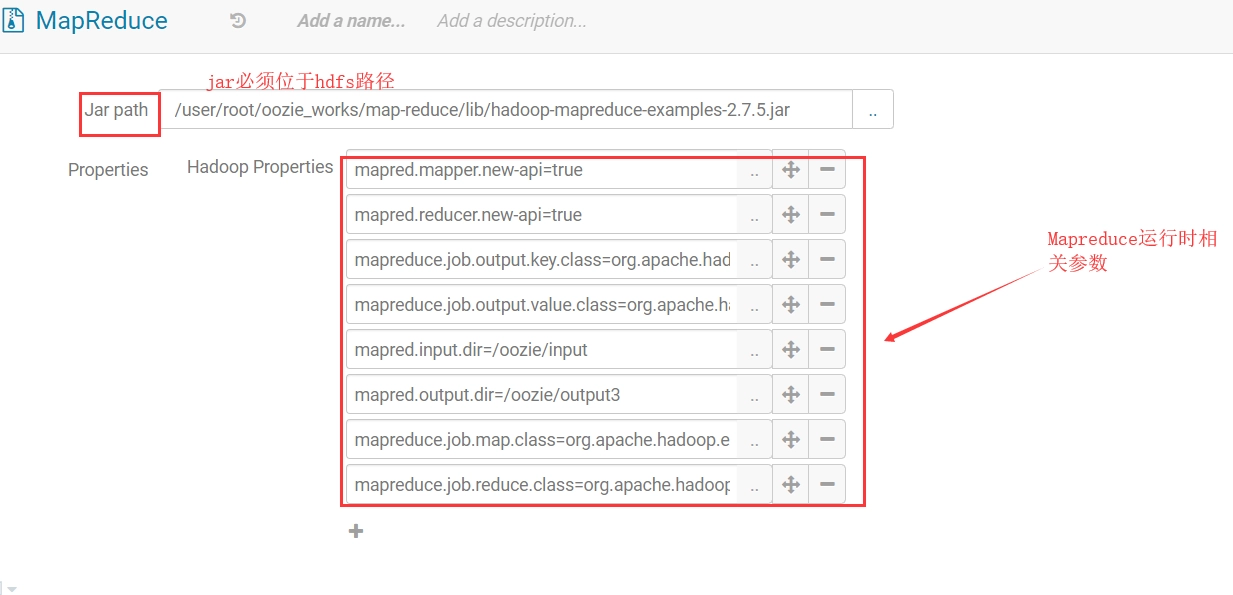Screen dimensions: 1233x595
Task: Click the MapReduce title text
Action: [102, 20]
